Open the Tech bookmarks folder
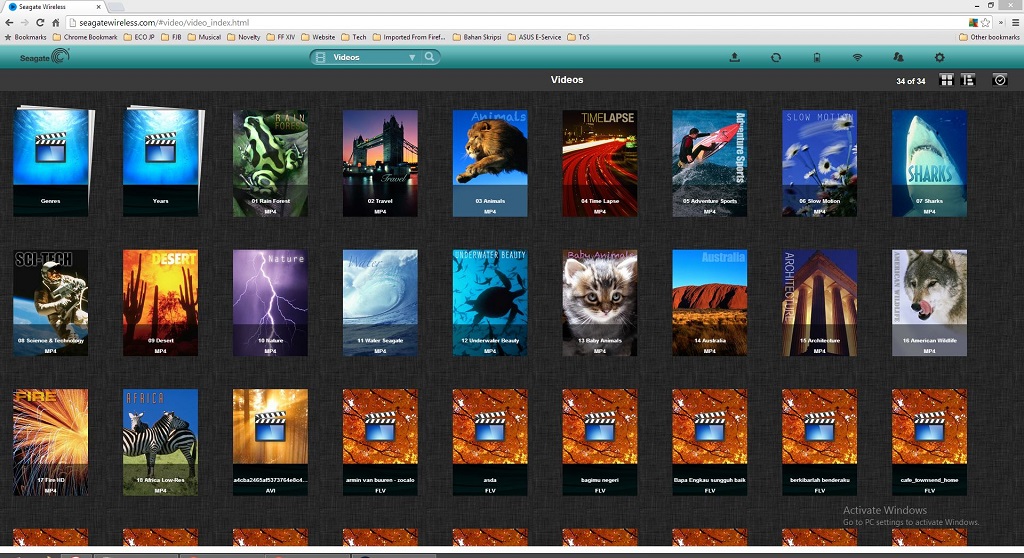The image size is (1024, 558). (x=353, y=37)
